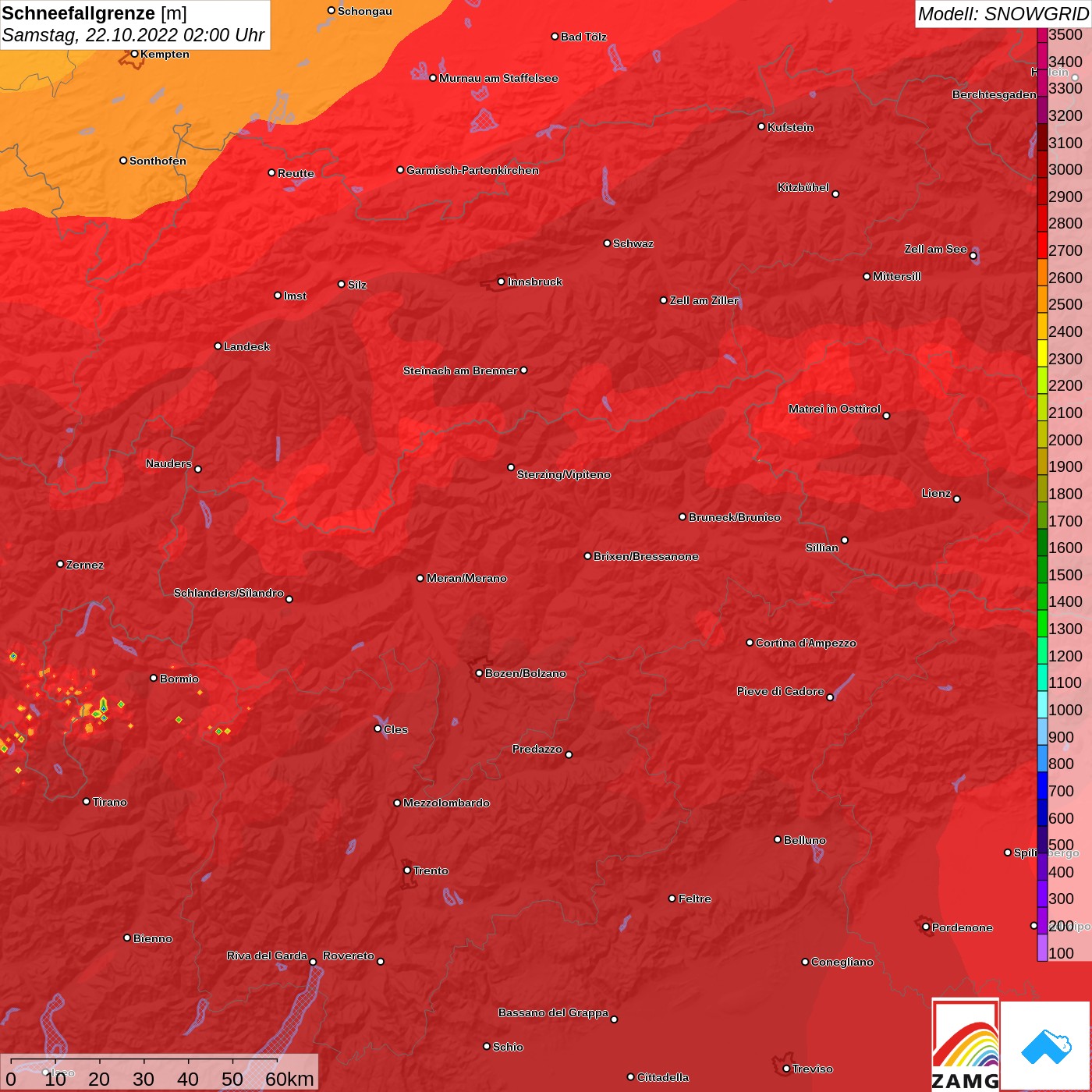Image resolution: width=1092 pixels, height=1092 pixels.
Task: Select the Riva del Garda label
Action: point(267,955)
